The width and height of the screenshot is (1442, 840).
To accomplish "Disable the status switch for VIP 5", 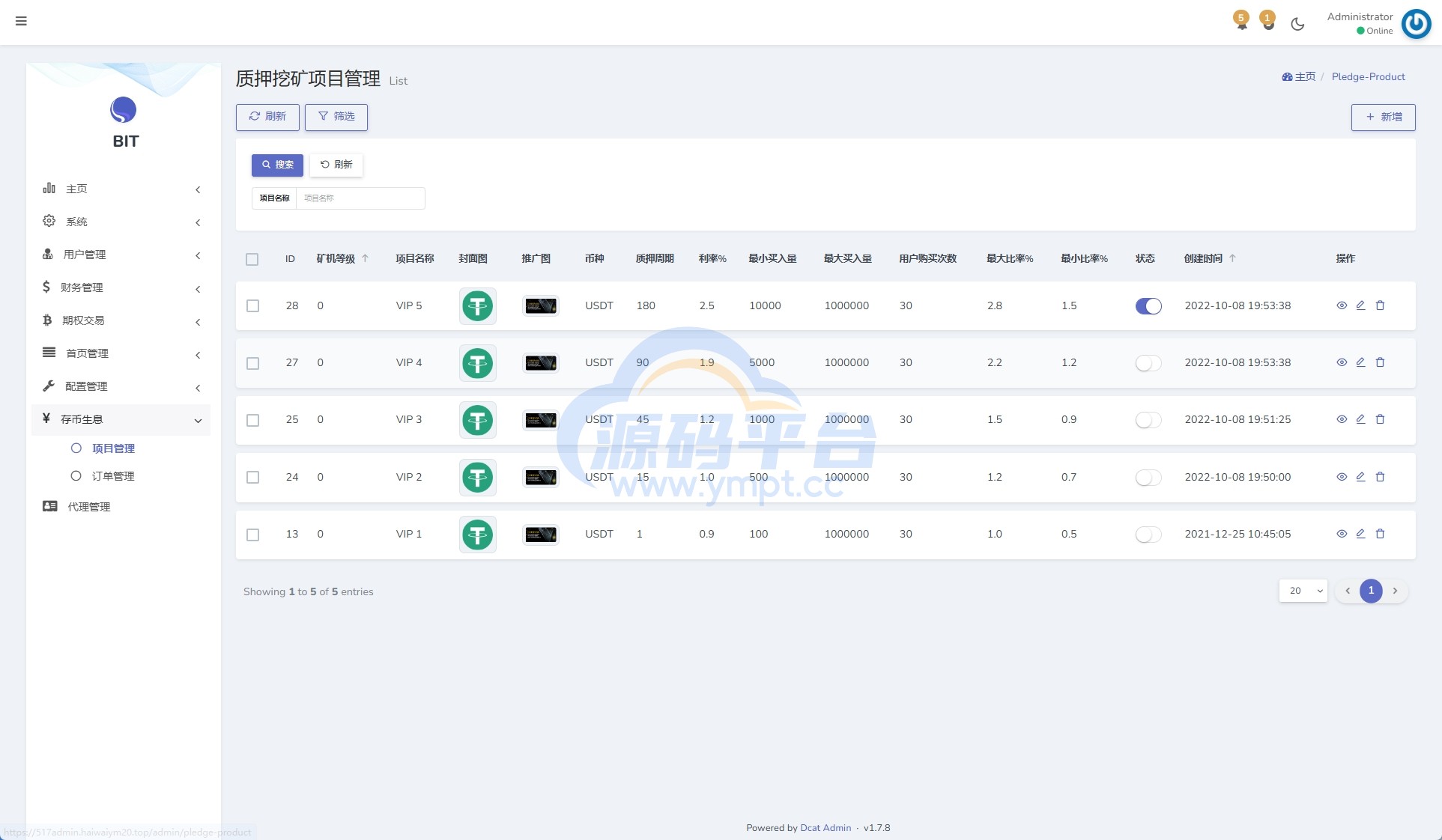I will pyautogui.click(x=1148, y=305).
